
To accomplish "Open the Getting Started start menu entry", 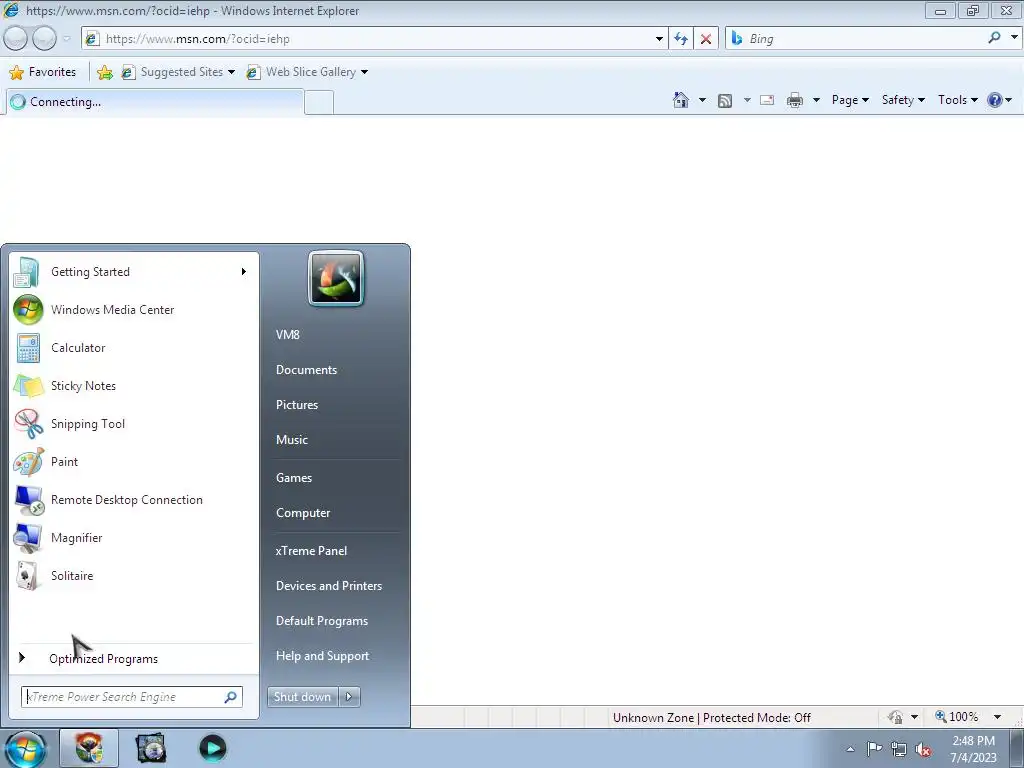I will 134,272.
